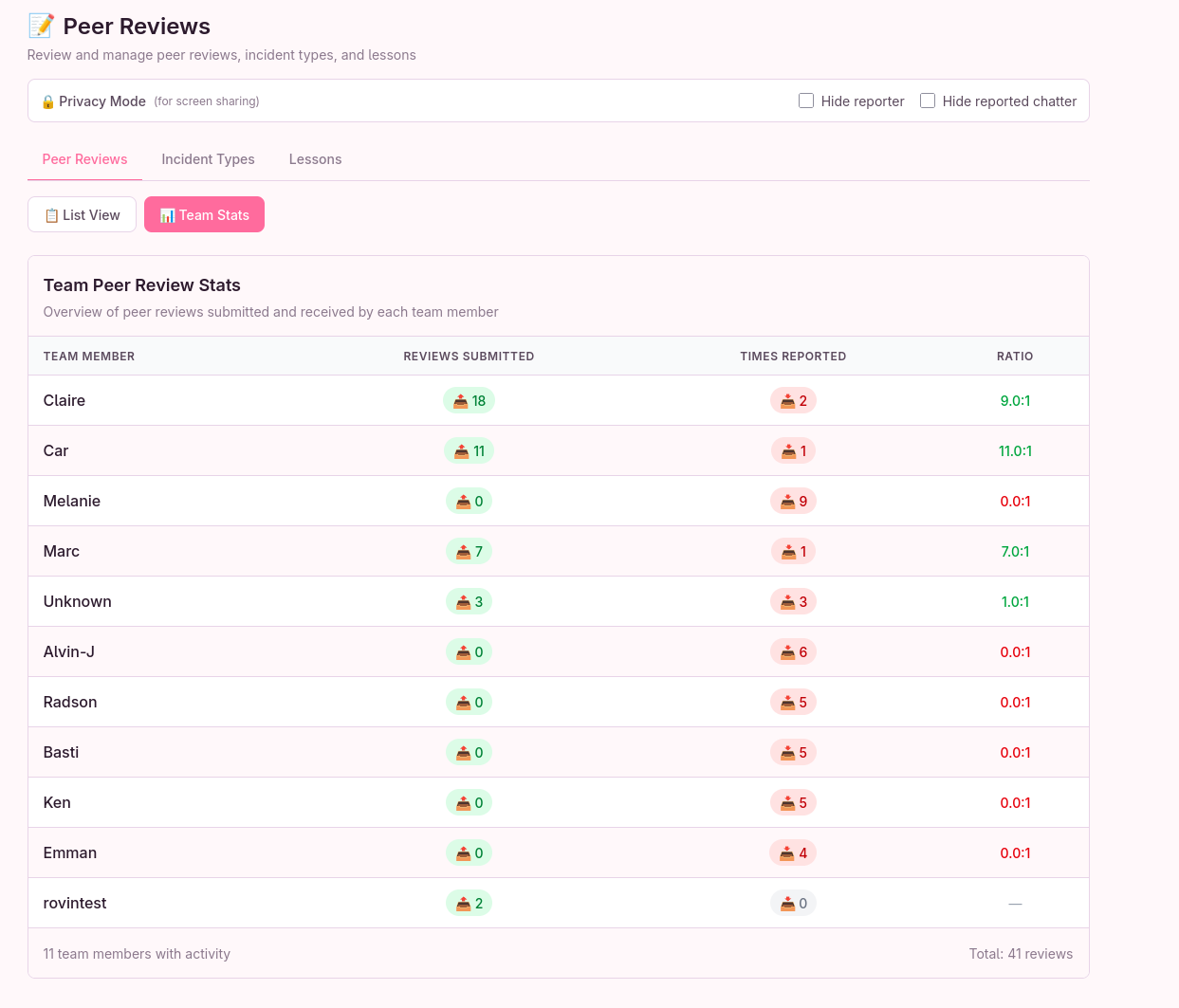Click the Times Reported column header
This screenshot has width=1179, height=1008.
click(x=793, y=357)
